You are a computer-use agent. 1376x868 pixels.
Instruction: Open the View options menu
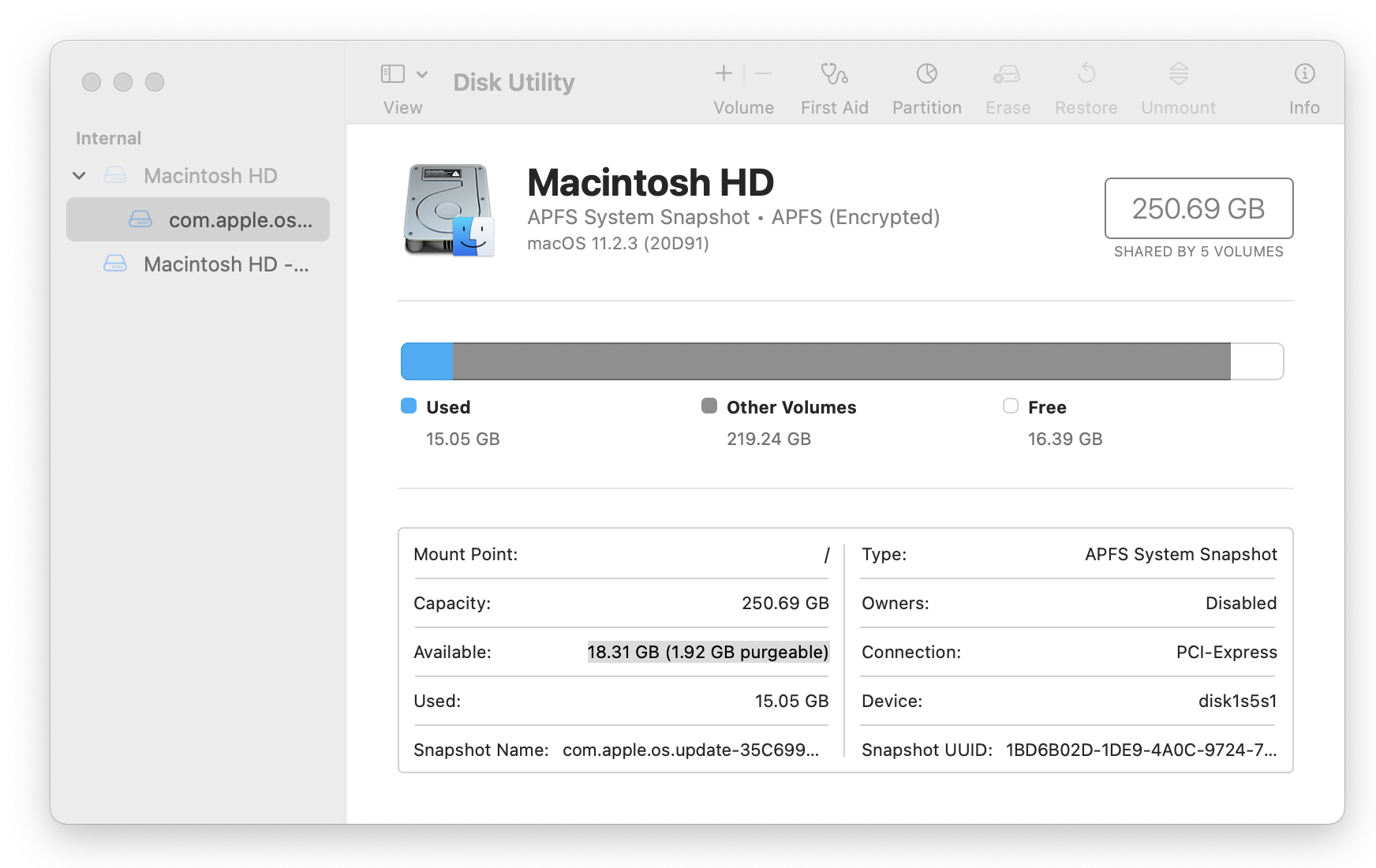[x=392, y=73]
